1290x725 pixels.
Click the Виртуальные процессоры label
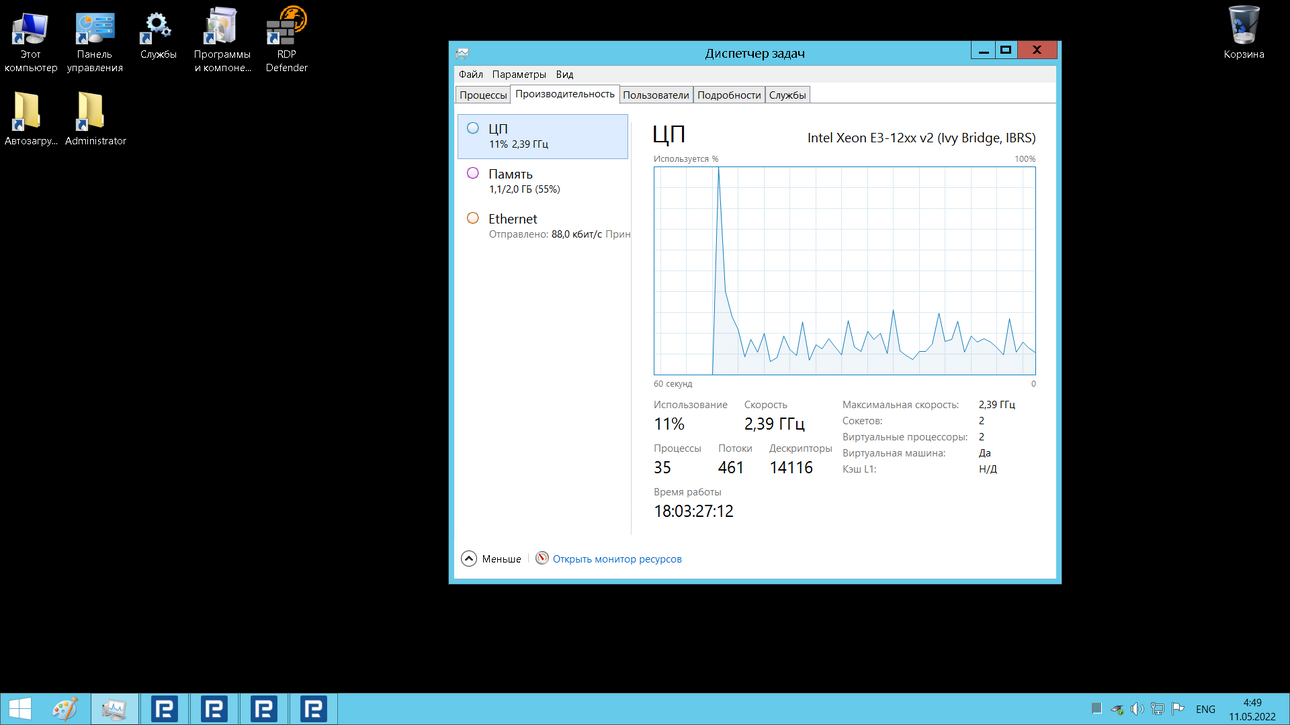pyautogui.click(x=905, y=437)
